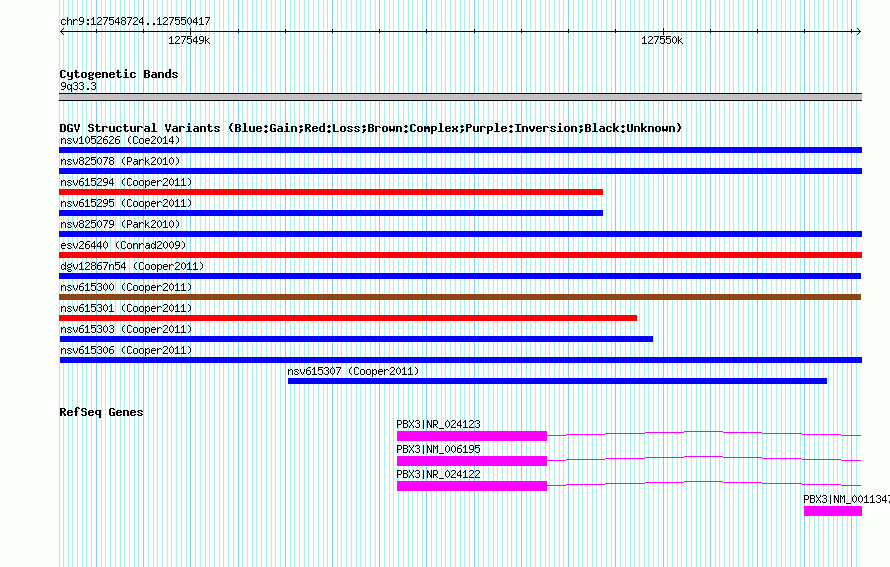The height and width of the screenshot is (567, 890).
Task: Click the nsv615300 (Cooper2011) label
Action: (126, 287)
